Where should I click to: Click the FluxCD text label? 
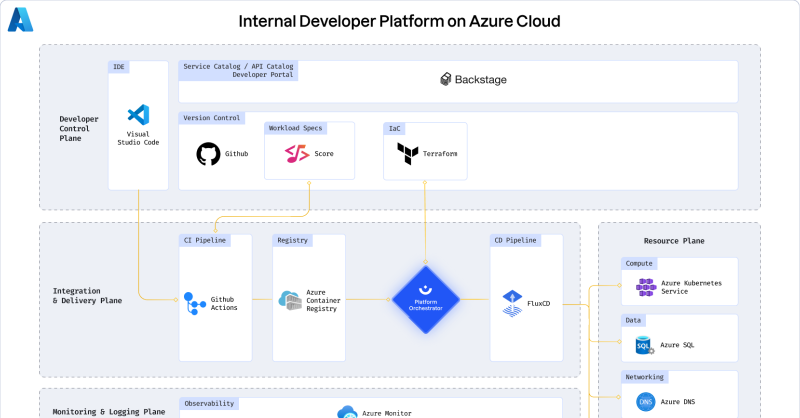click(x=539, y=304)
